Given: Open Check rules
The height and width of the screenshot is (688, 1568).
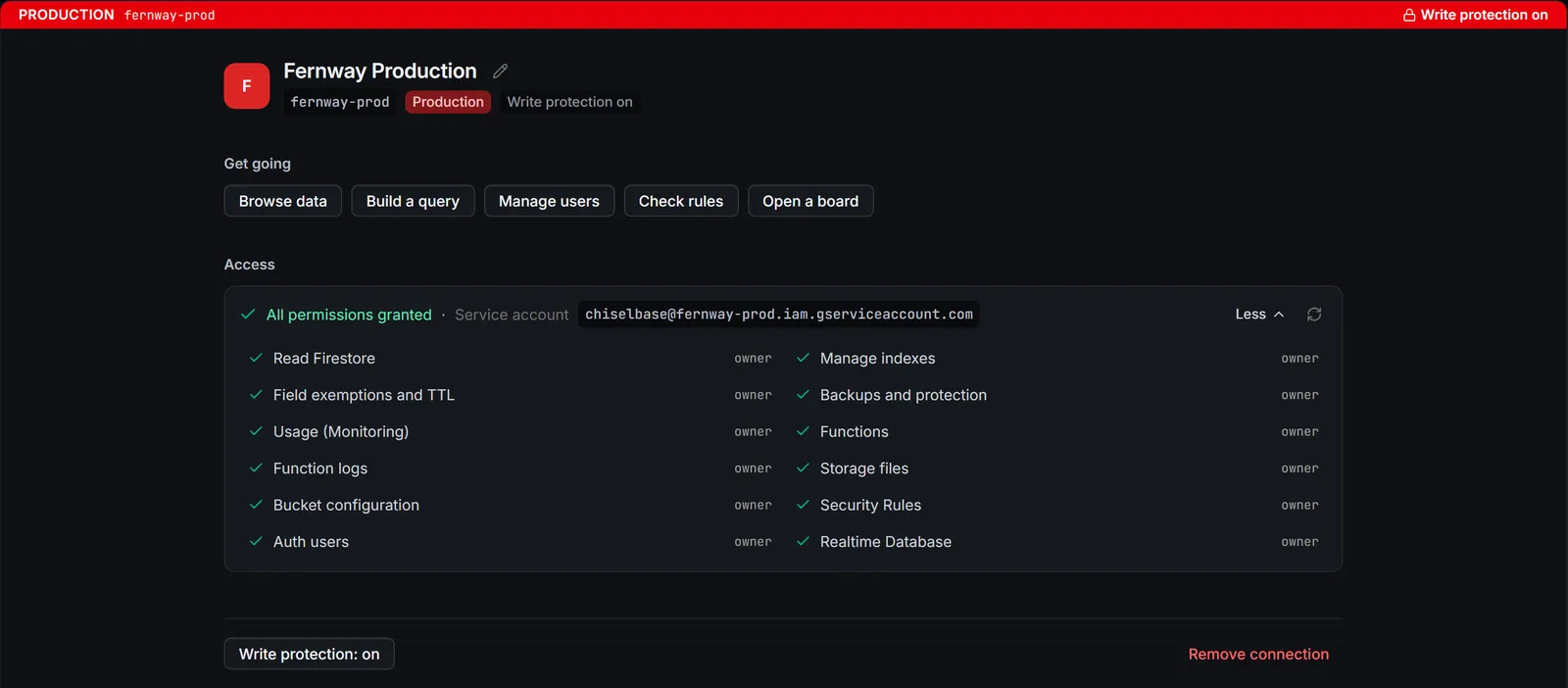Looking at the screenshot, I should (681, 201).
